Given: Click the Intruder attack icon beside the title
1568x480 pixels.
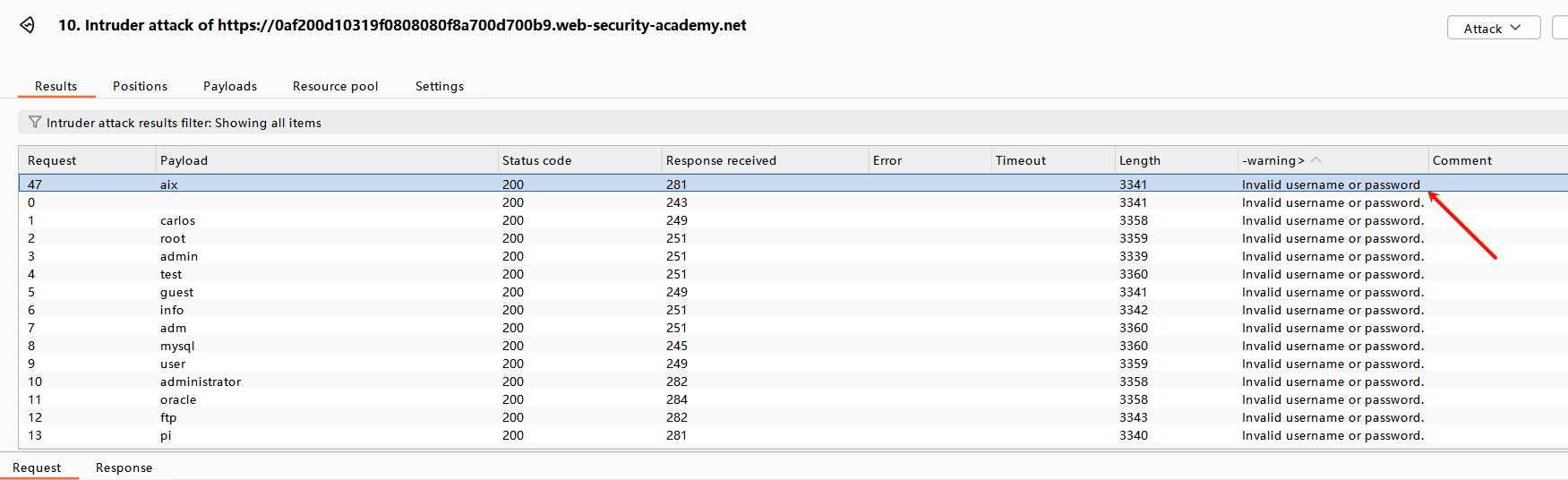Looking at the screenshot, I should coord(28,25).
